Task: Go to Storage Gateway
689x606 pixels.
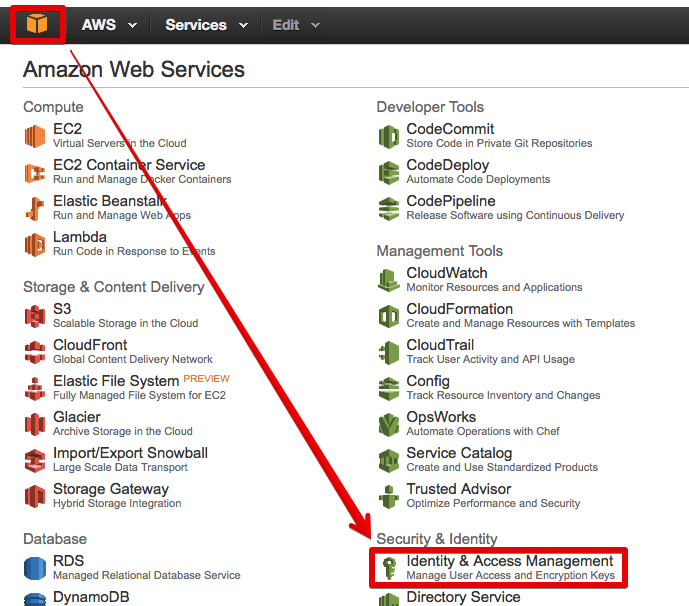Action: 111,489
